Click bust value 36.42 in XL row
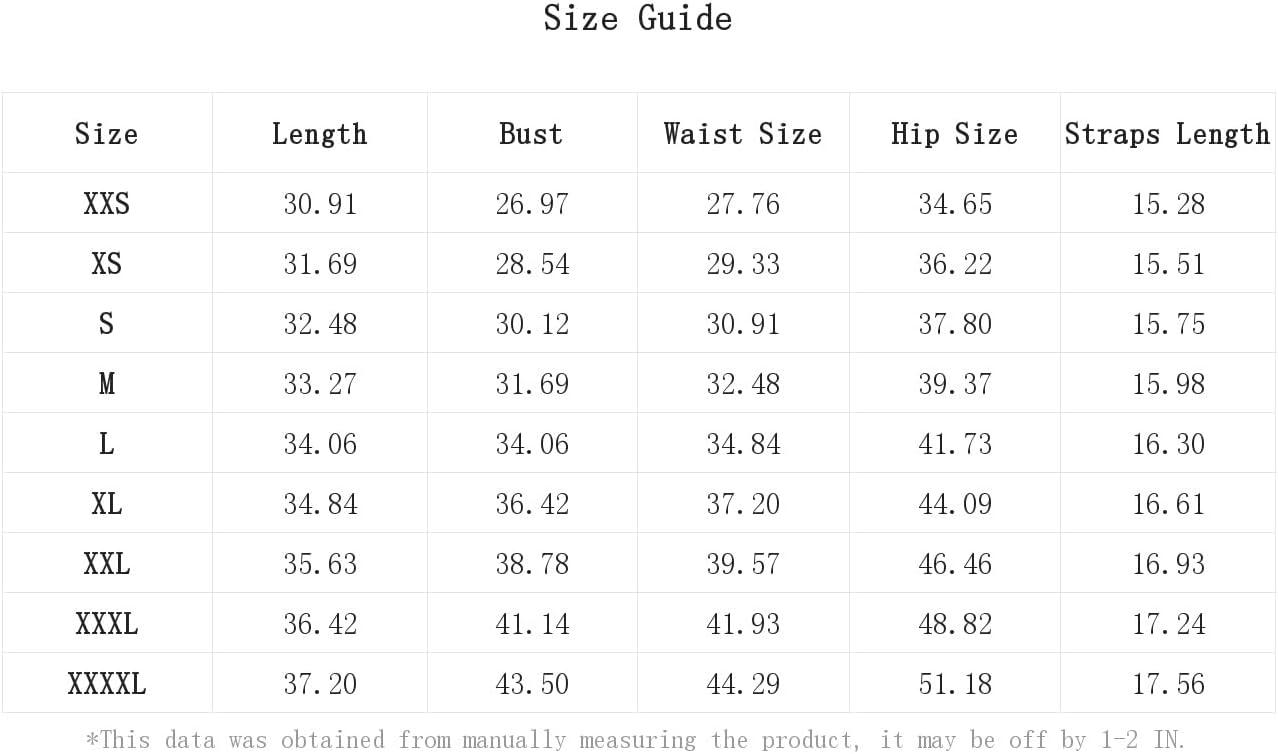Viewport: 1278px width, 754px height. [531, 504]
